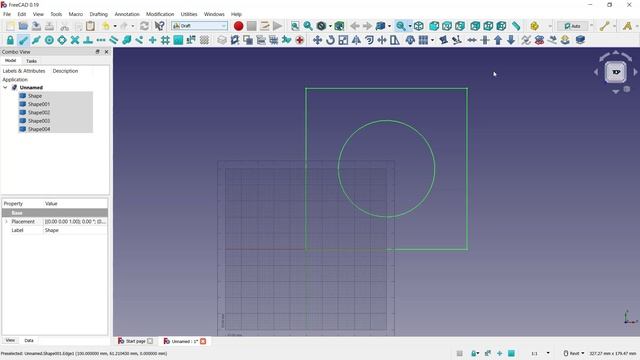Click the Draft heal red cross icon
The width and height of the screenshot is (640, 360).
pyautogui.click(x=300, y=40)
